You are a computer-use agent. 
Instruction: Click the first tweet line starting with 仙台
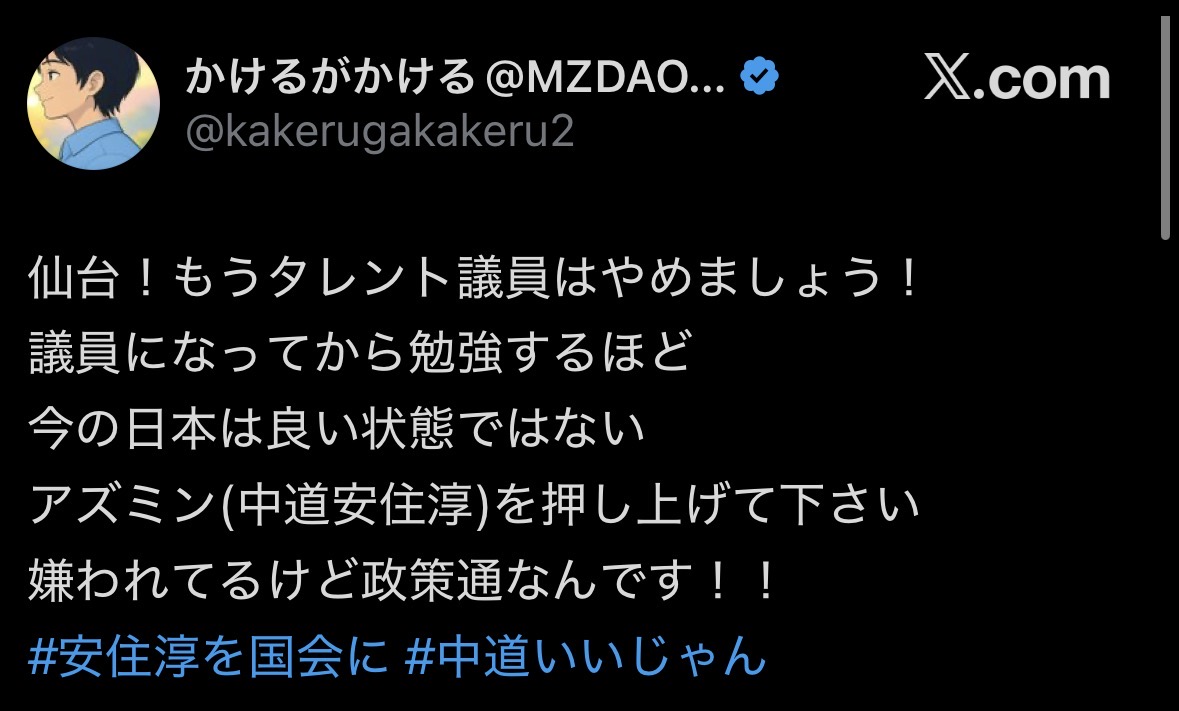point(472,278)
